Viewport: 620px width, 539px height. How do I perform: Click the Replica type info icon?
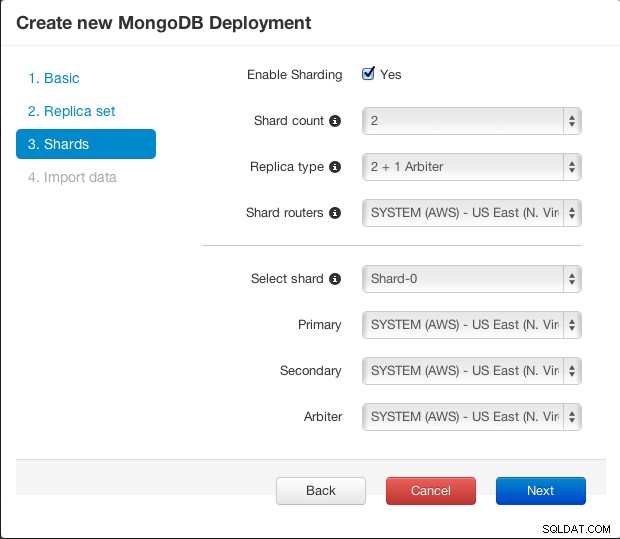pos(335,167)
